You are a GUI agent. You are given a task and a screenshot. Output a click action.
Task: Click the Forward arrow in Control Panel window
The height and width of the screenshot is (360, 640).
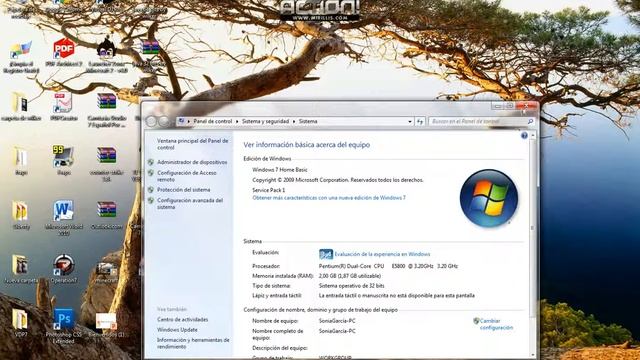tap(164, 121)
